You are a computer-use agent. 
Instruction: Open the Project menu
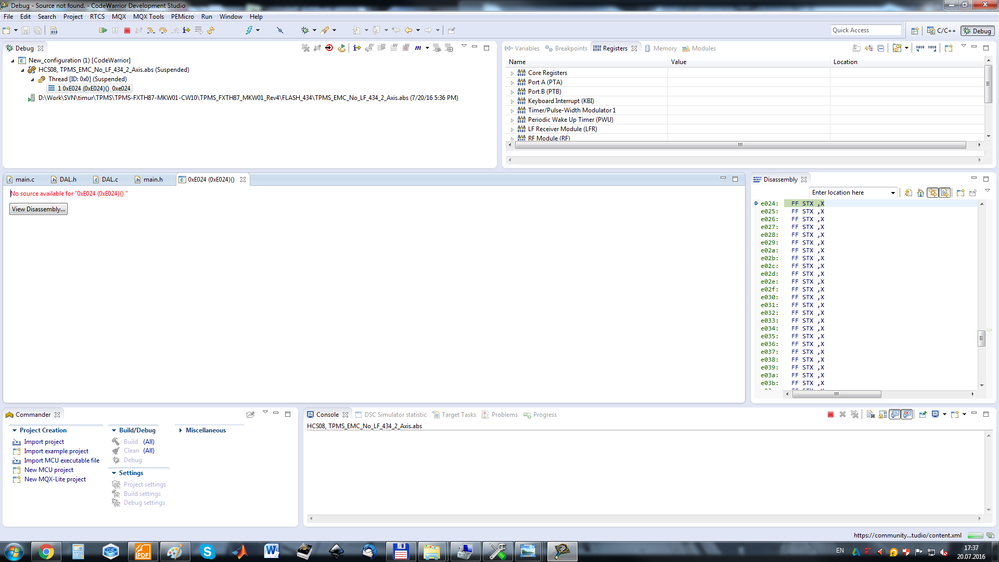point(73,17)
